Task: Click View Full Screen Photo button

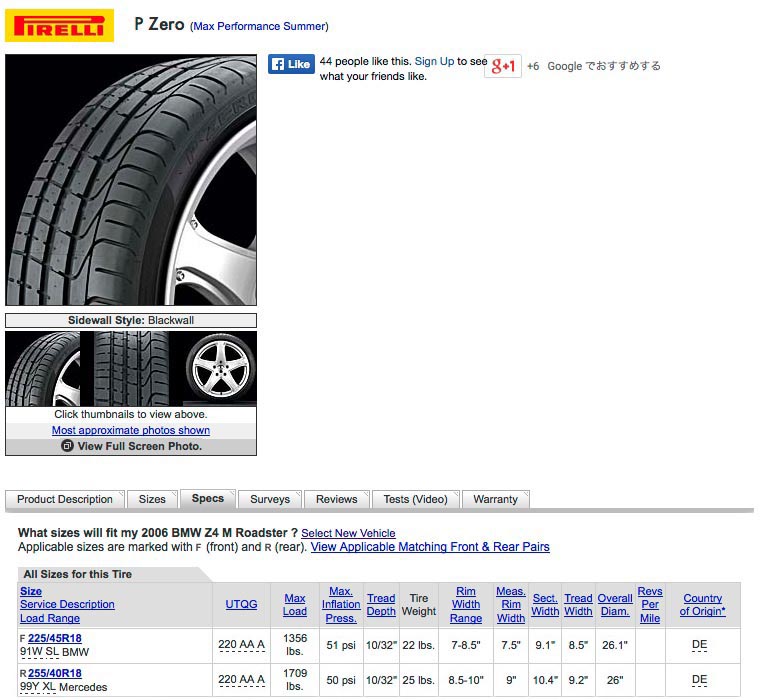Action: [131, 446]
